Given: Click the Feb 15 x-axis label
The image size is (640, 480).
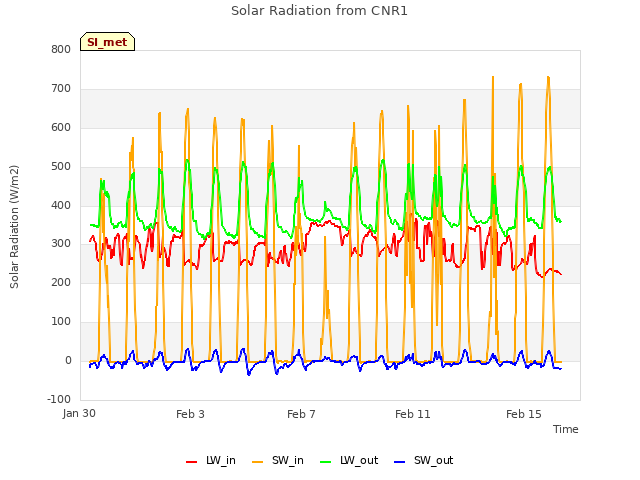Looking at the screenshot, I should pyautogui.click(x=524, y=414).
